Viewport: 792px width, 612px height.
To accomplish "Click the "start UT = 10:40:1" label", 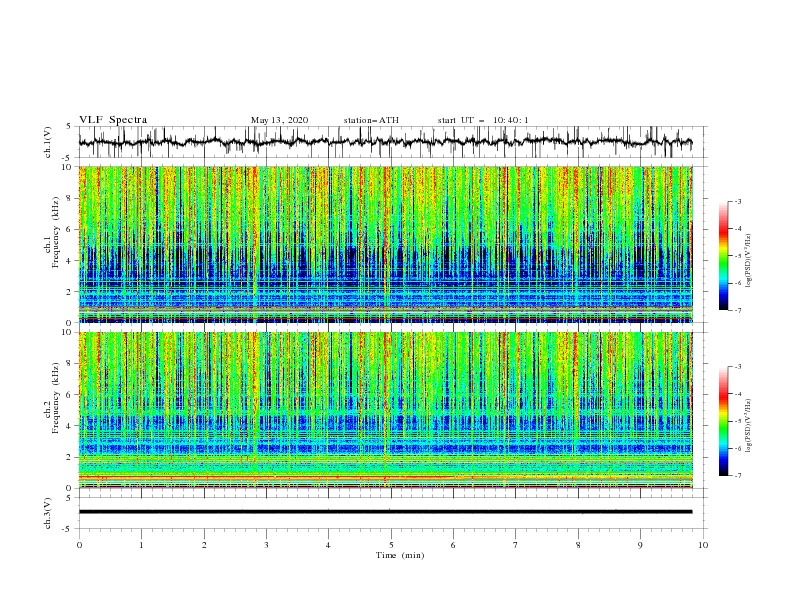I will pos(483,120).
